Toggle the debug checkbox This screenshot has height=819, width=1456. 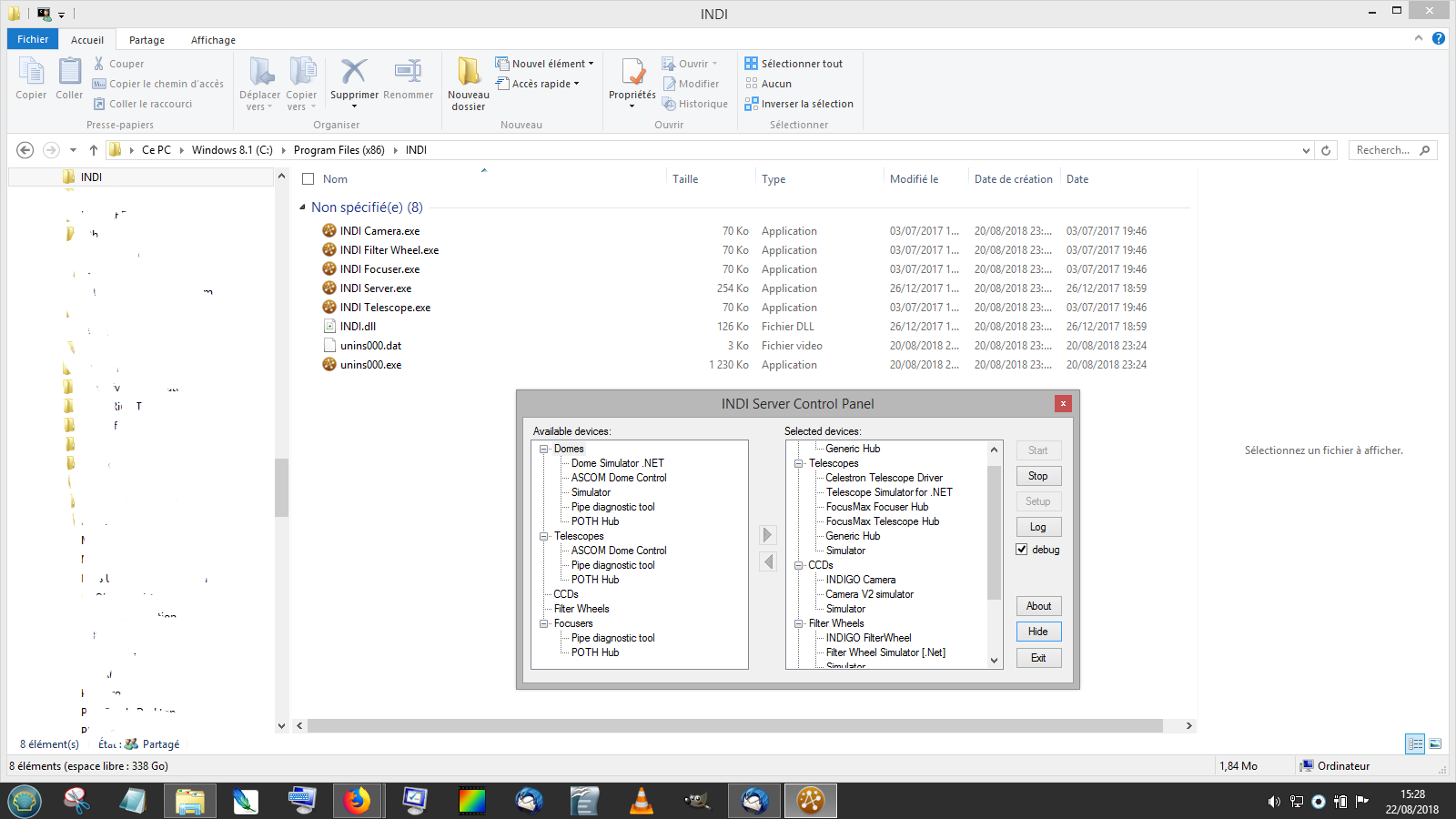[x=1022, y=549]
